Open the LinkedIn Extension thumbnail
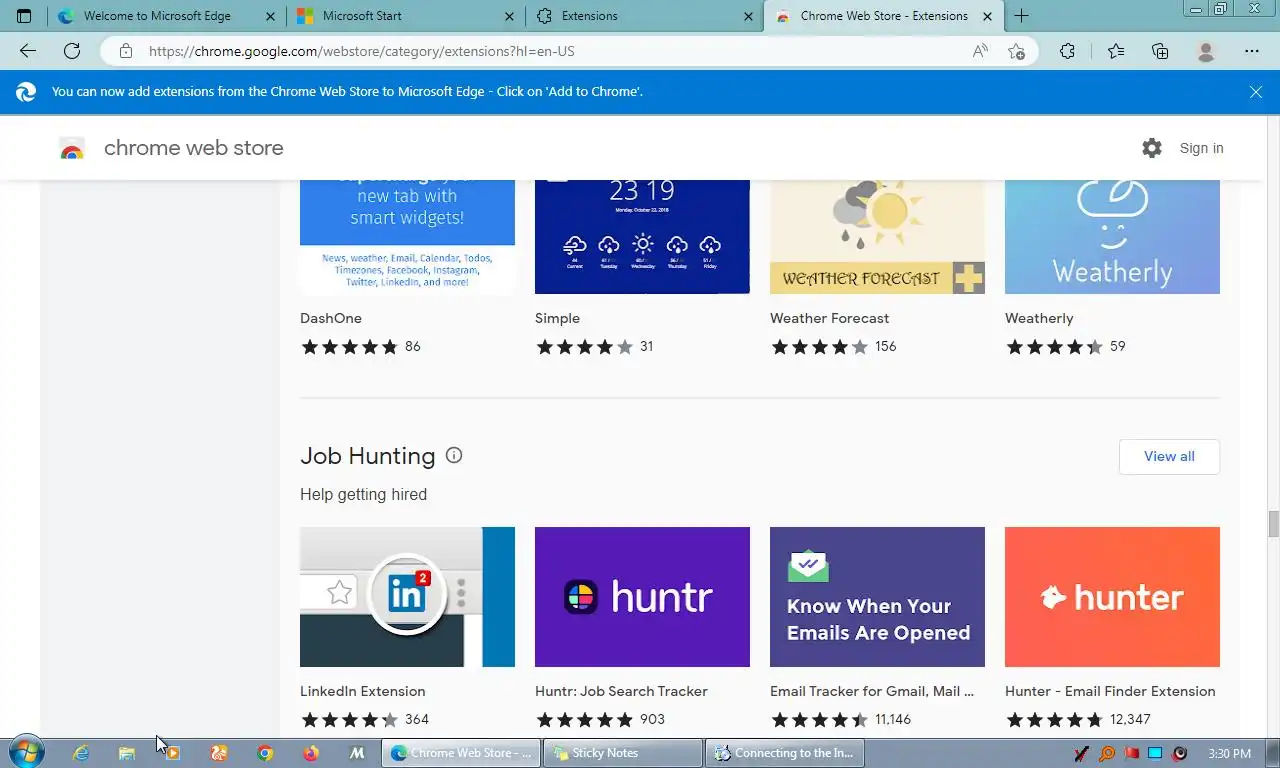This screenshot has height=768, width=1280. pyautogui.click(x=407, y=597)
